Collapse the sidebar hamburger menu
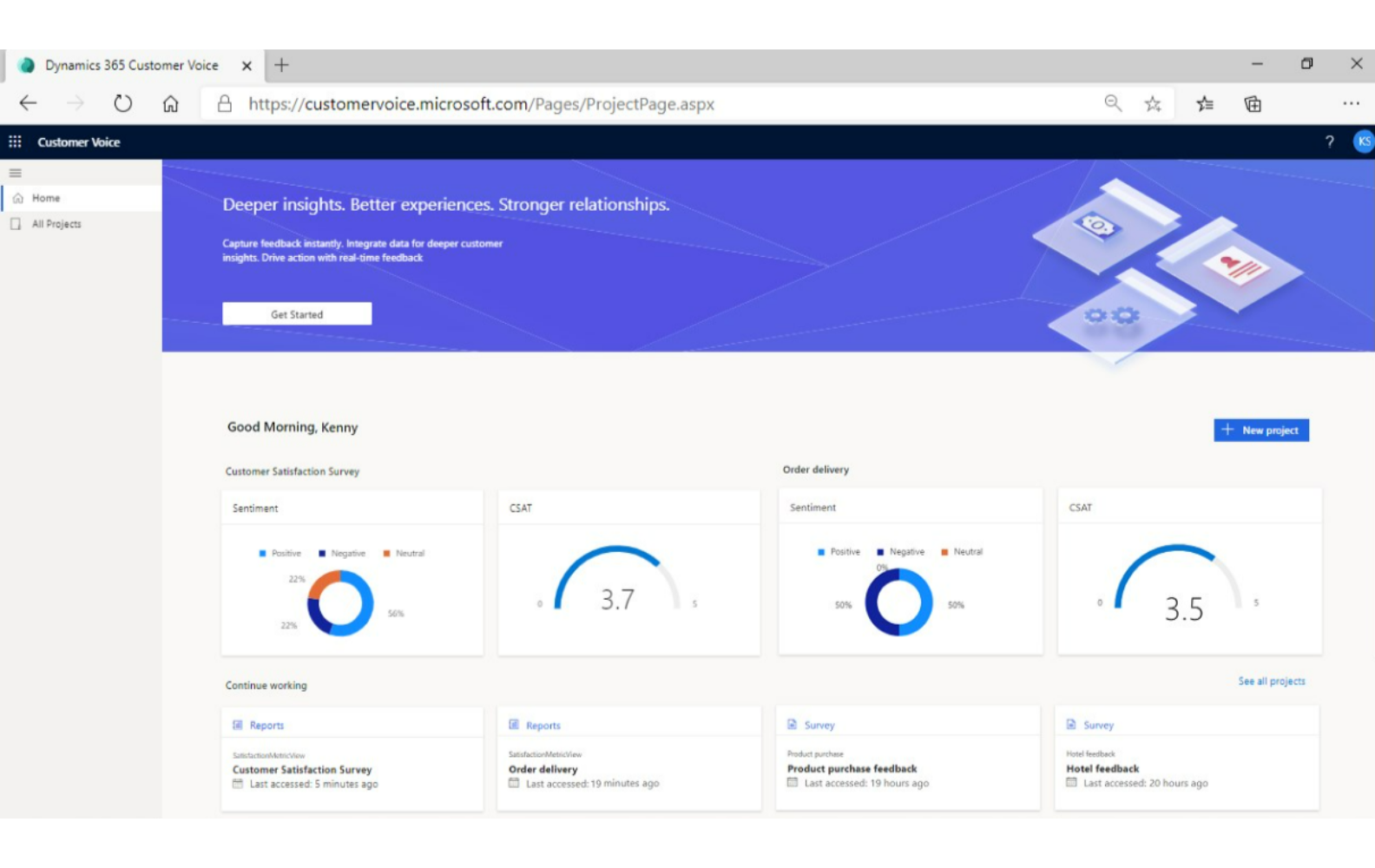This screenshot has height=868, width=1375. coord(15,173)
